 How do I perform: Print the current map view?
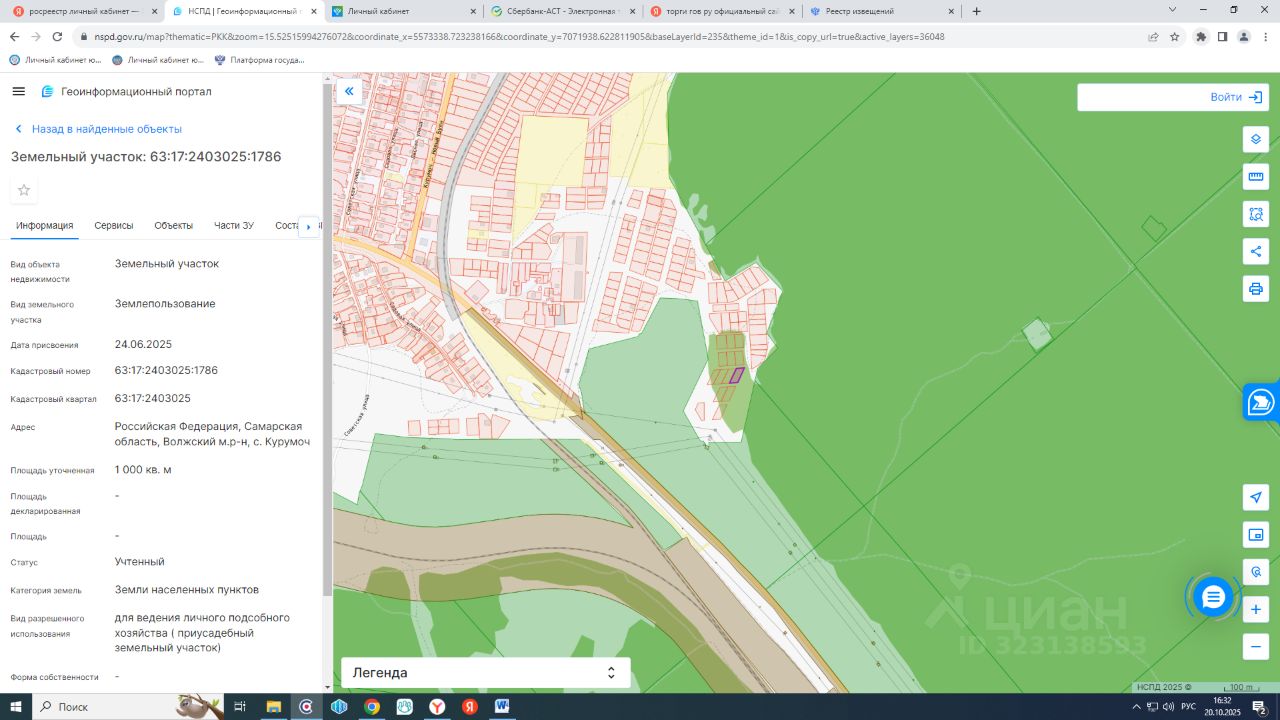click(x=1256, y=289)
